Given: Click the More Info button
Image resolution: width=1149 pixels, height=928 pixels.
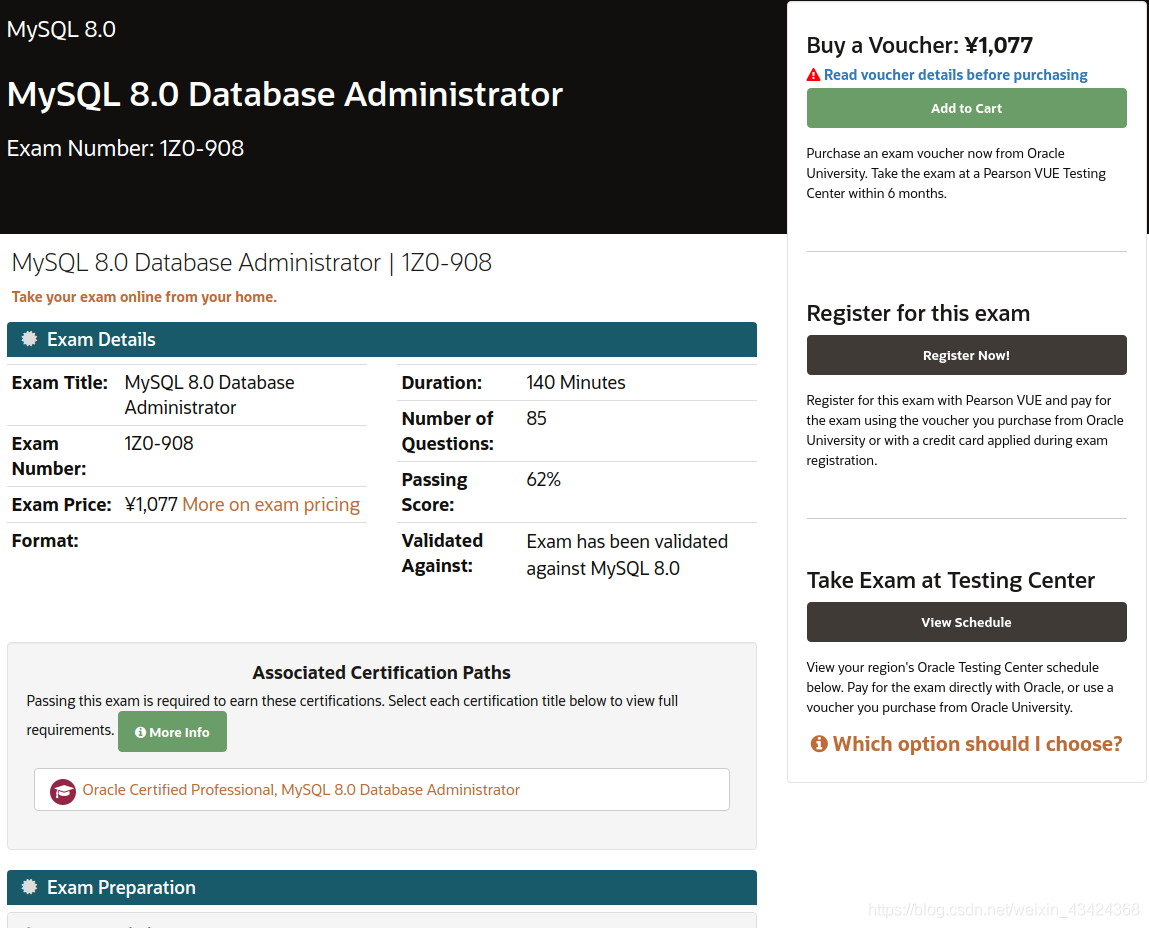Looking at the screenshot, I should (172, 731).
